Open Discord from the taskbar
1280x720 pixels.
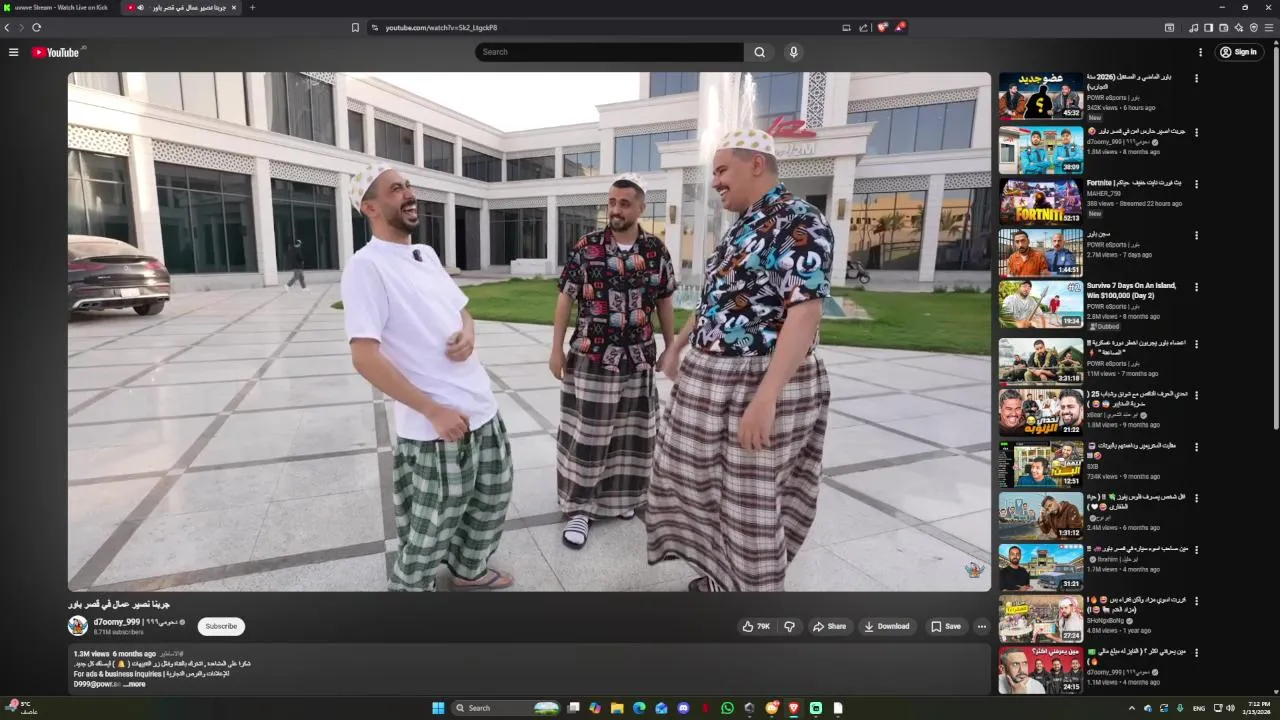click(x=683, y=708)
